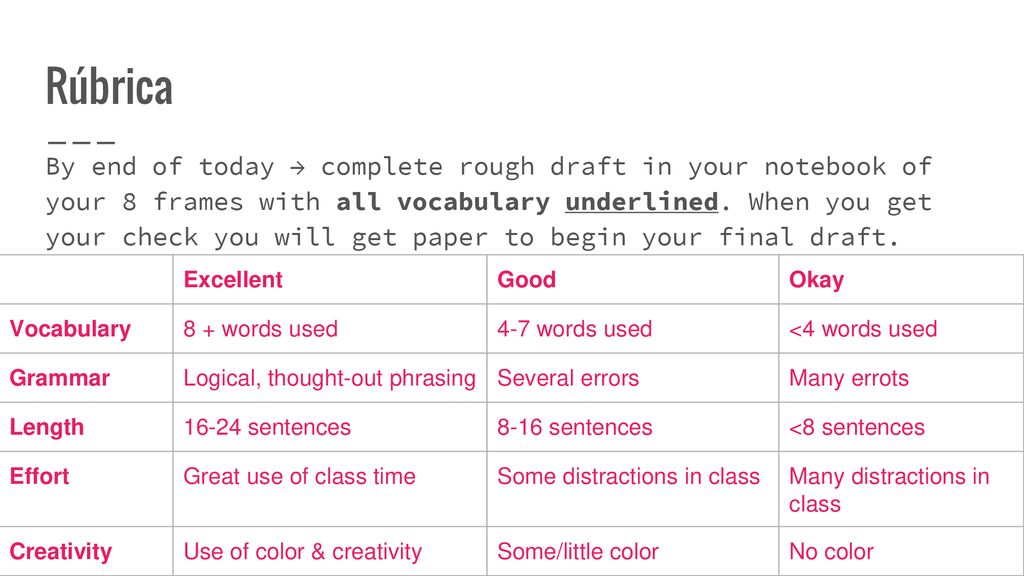Click the Excellent column header
The width and height of the screenshot is (1024, 576).
(232, 280)
